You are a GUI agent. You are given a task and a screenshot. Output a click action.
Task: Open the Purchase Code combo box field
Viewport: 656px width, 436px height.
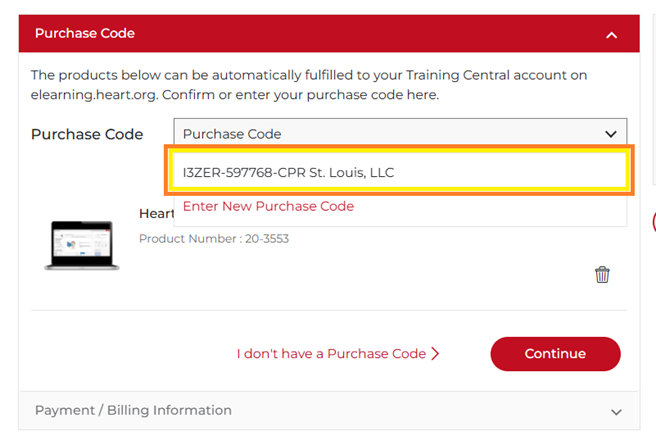[x=390, y=134]
